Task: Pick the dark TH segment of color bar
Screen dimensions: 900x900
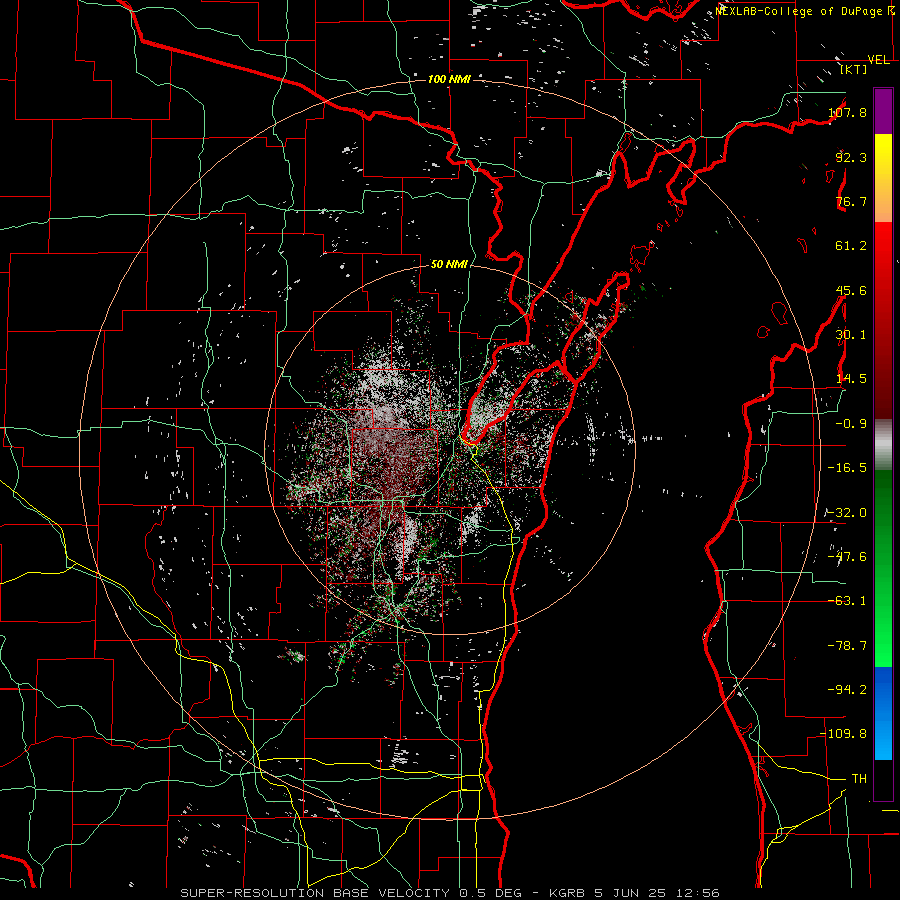Action: pyautogui.click(x=883, y=779)
